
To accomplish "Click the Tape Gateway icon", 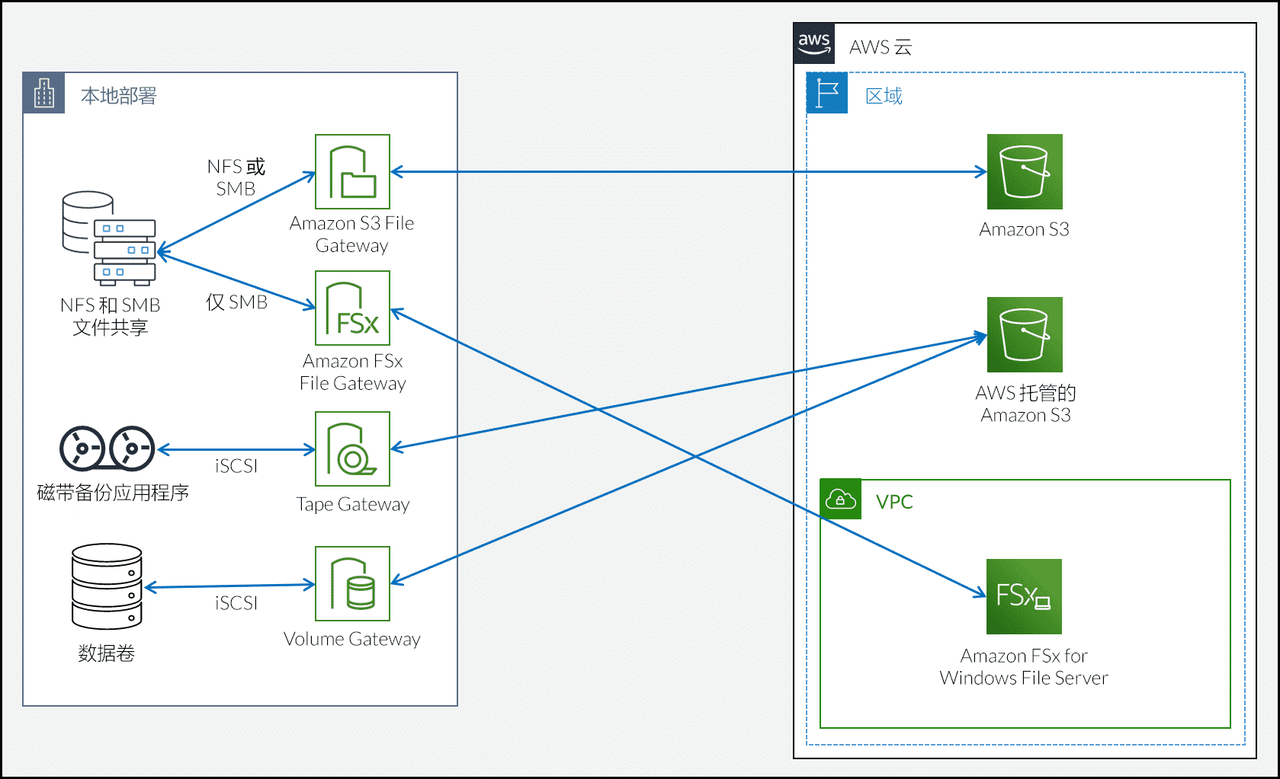I will (352, 449).
